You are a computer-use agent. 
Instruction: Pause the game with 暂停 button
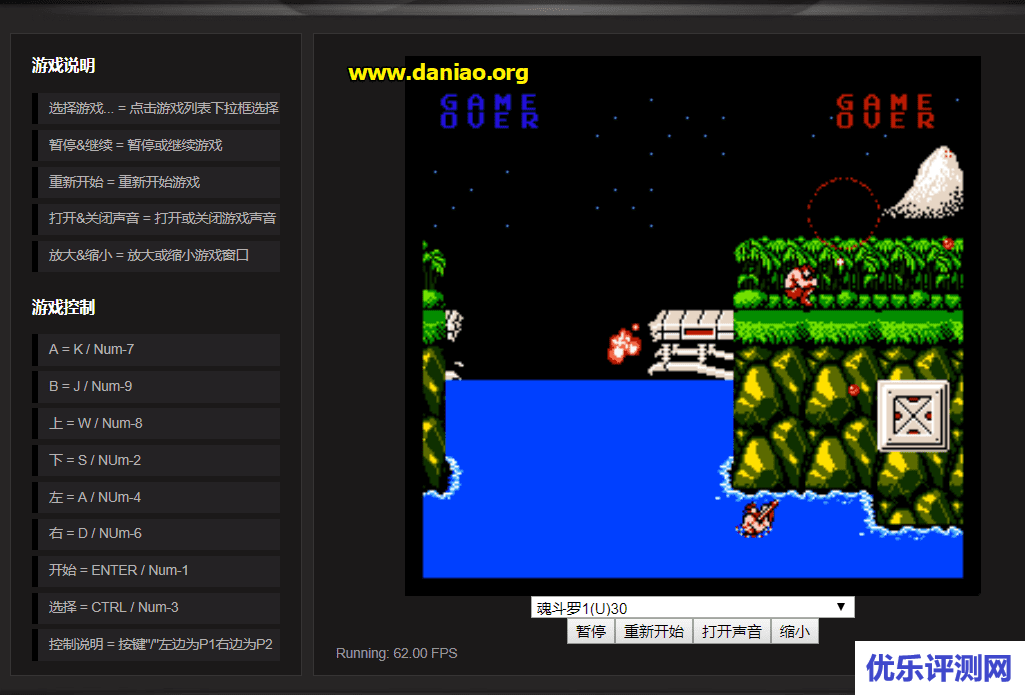coord(590,631)
